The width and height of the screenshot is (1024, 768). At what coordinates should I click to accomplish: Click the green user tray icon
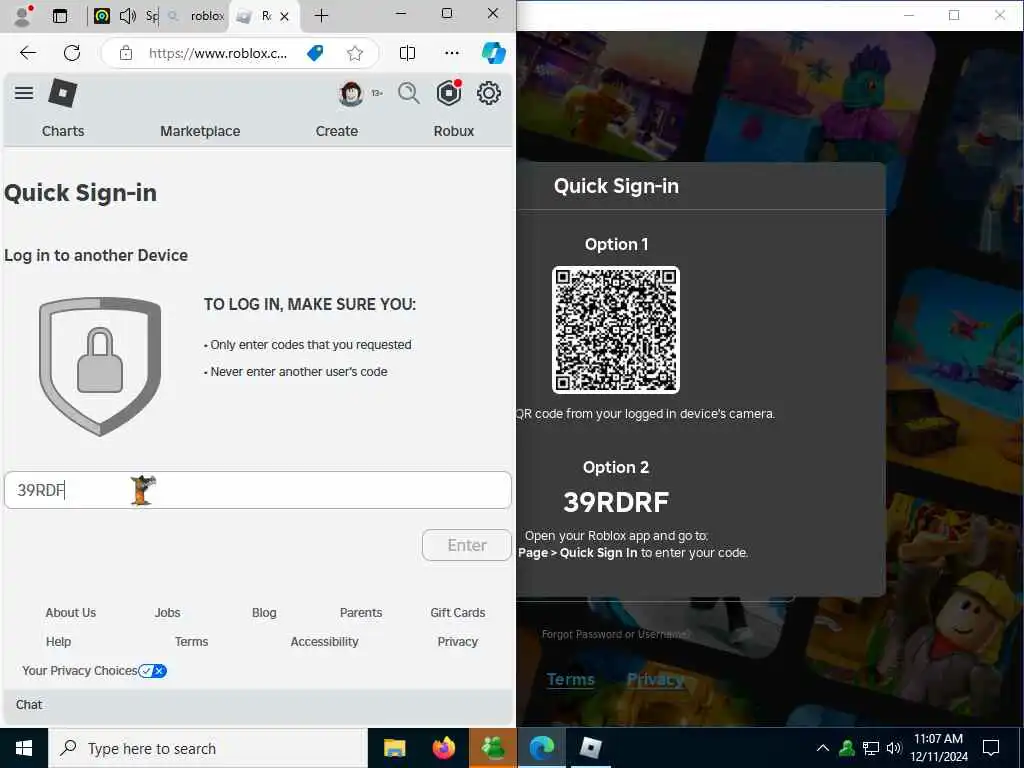(847, 748)
